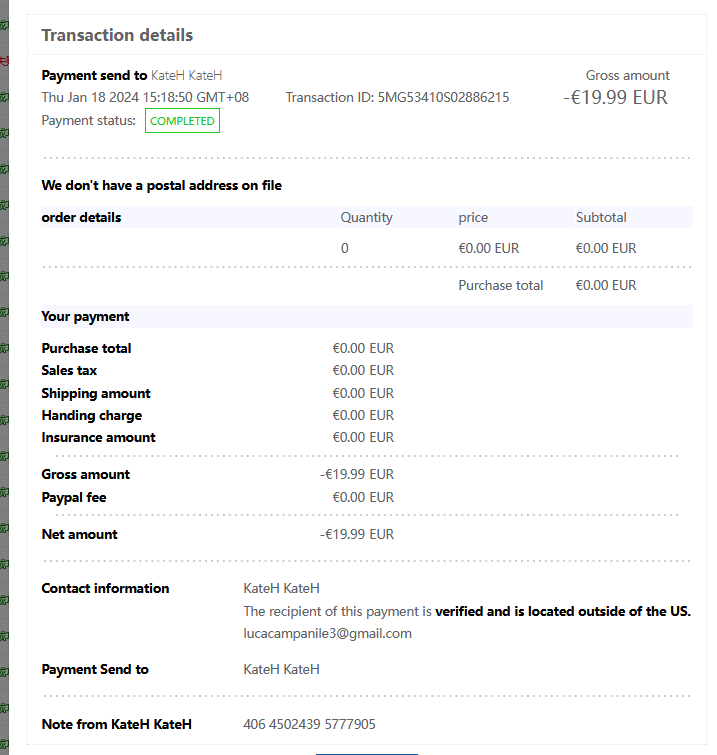Screen dimensions: 717x755
Task: Click the order details header label
Action: tap(81, 217)
